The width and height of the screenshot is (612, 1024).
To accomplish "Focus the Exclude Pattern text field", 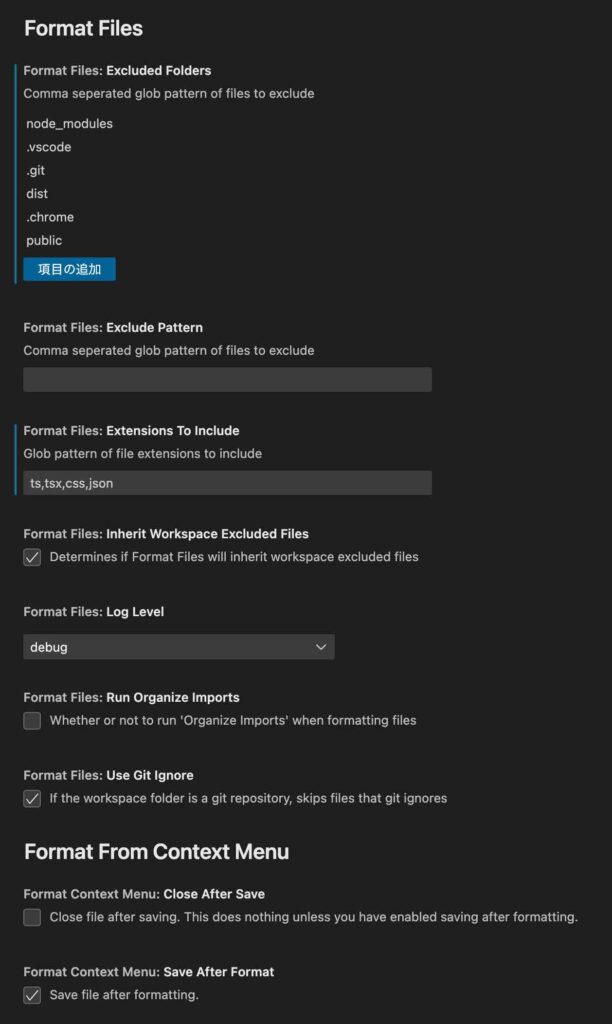I will [227, 380].
